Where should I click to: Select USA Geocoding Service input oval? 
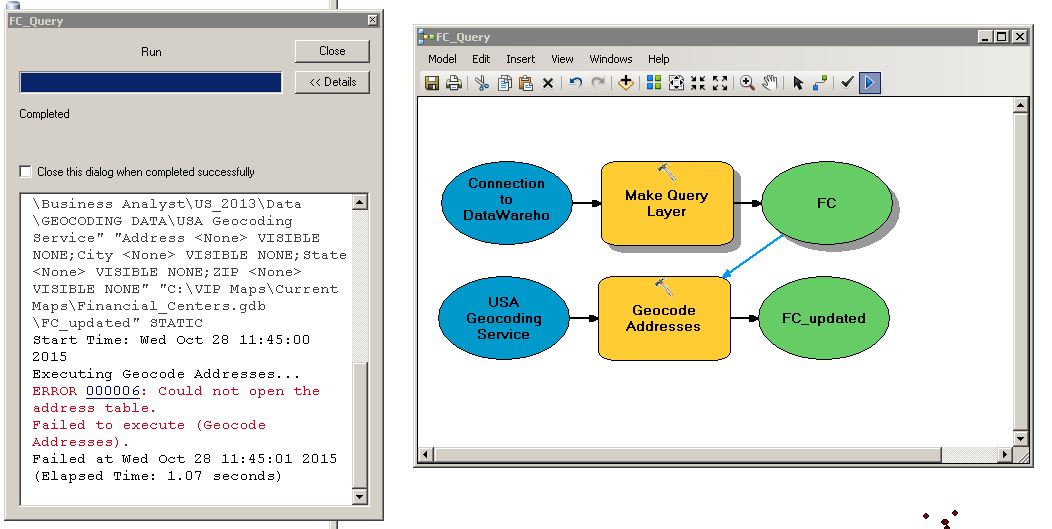[504, 318]
